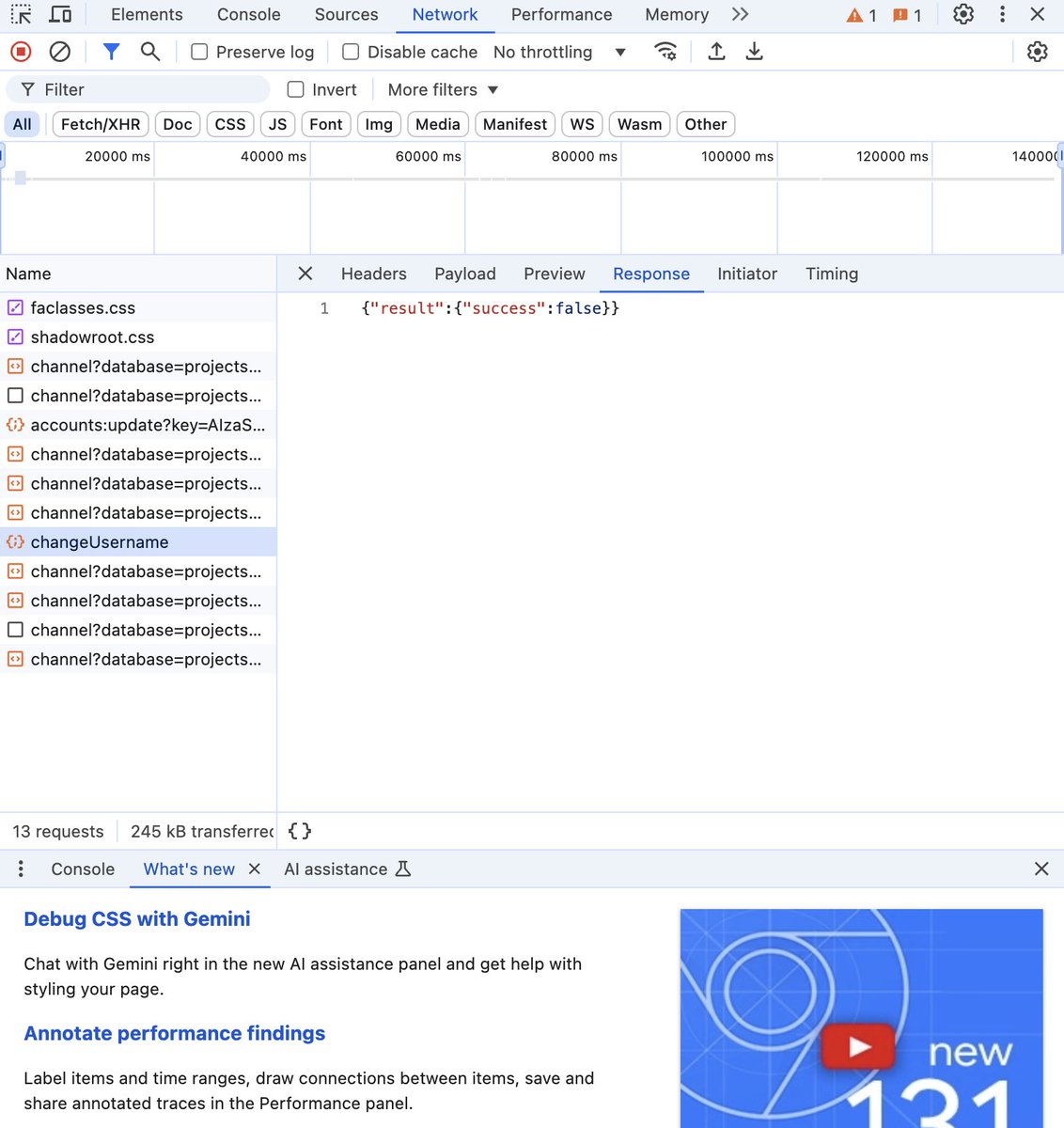Open the Timing request tab

832,274
